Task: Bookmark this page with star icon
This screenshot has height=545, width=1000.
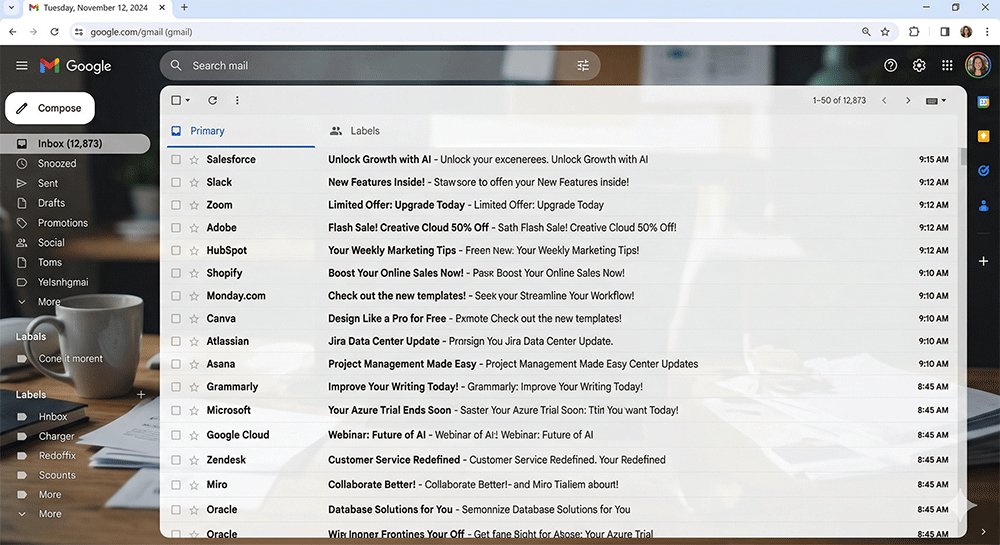Action: coord(885,32)
